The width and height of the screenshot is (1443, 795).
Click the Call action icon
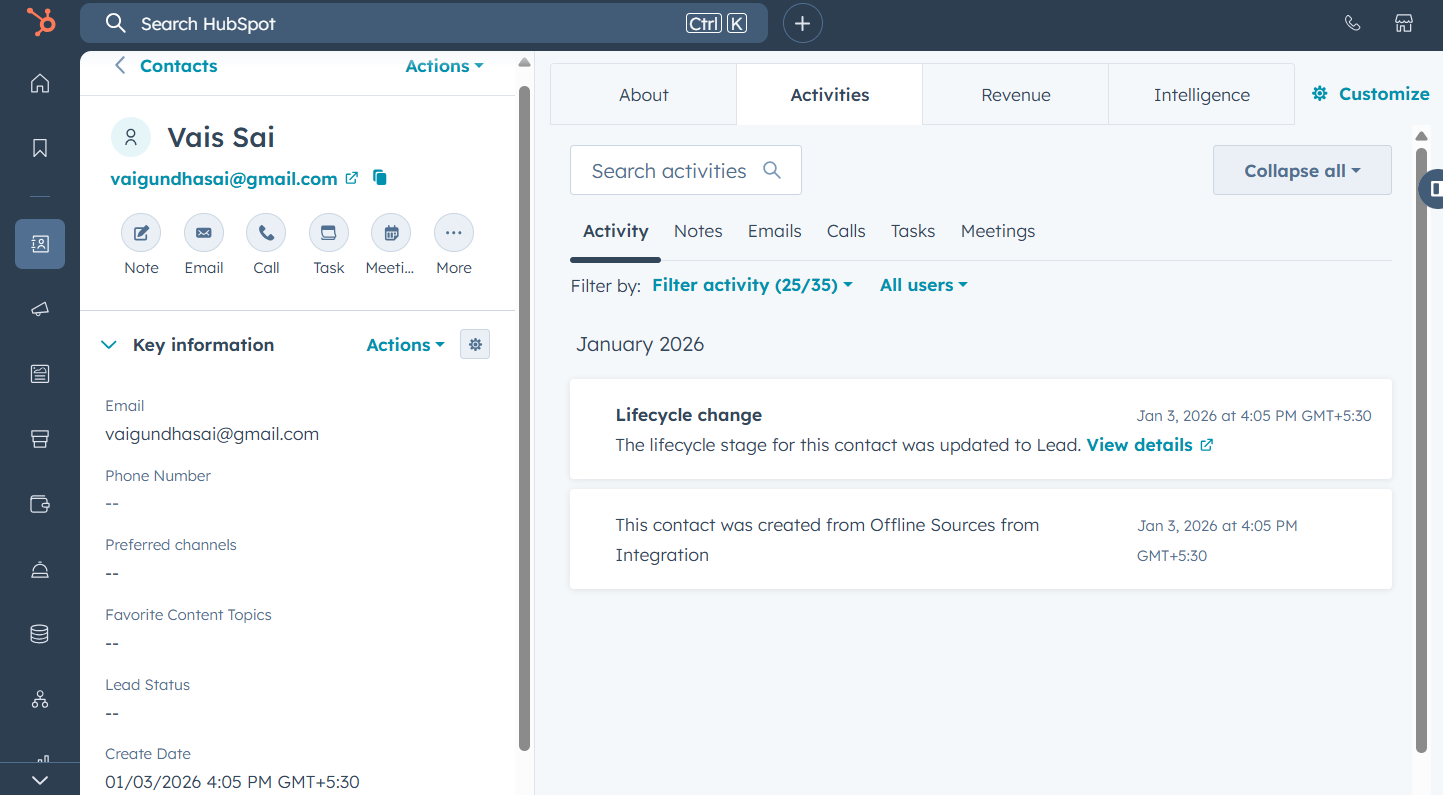click(x=266, y=233)
